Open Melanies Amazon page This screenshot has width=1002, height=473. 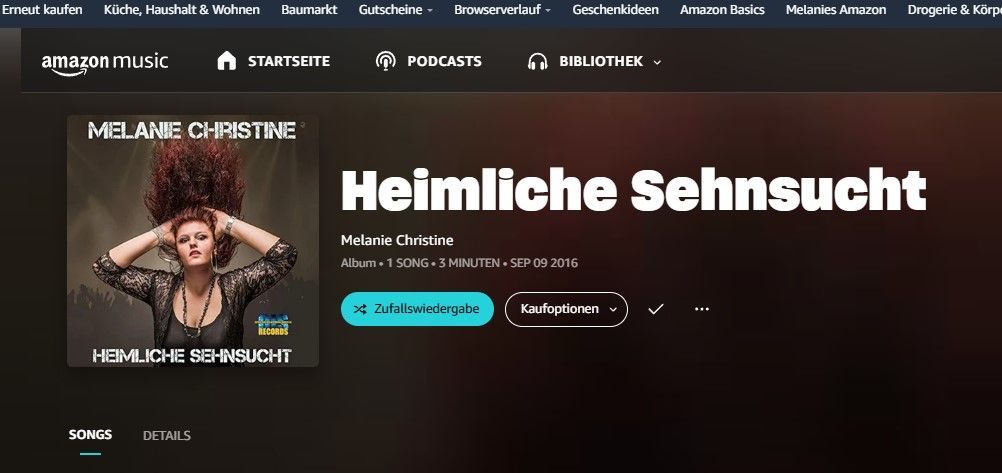(836, 10)
